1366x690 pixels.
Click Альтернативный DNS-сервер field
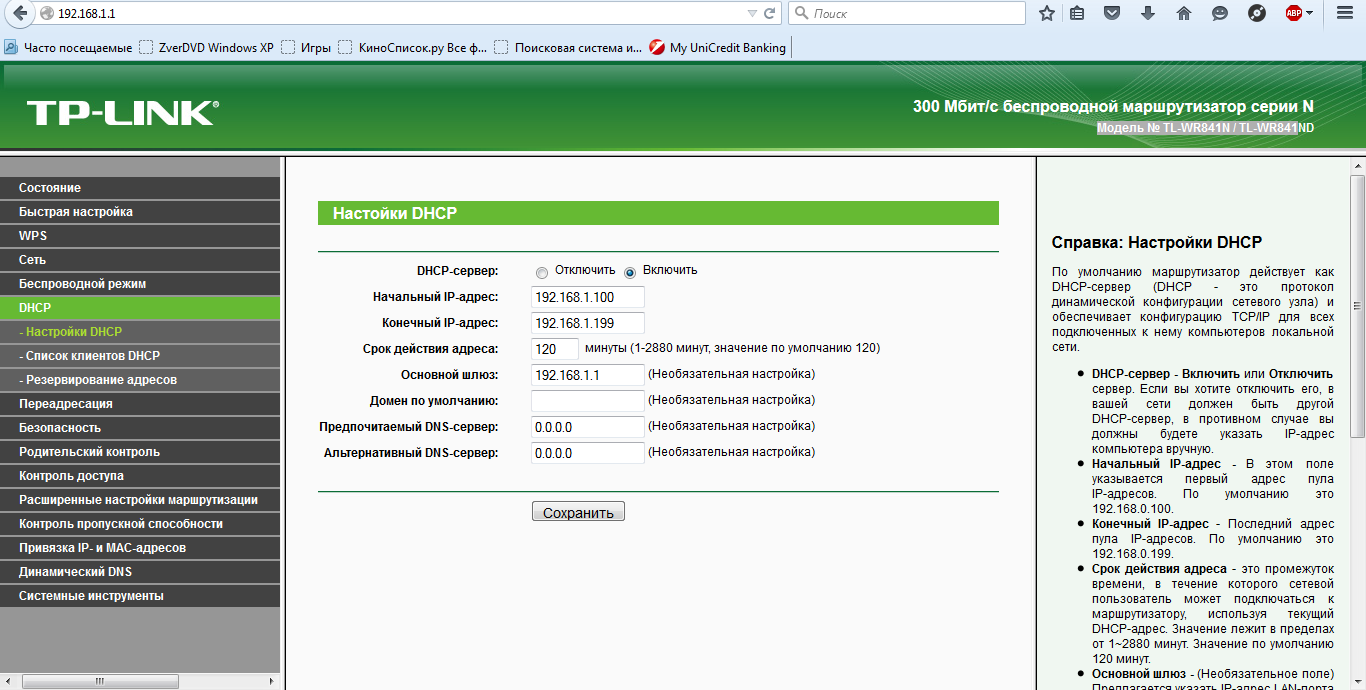[588, 453]
